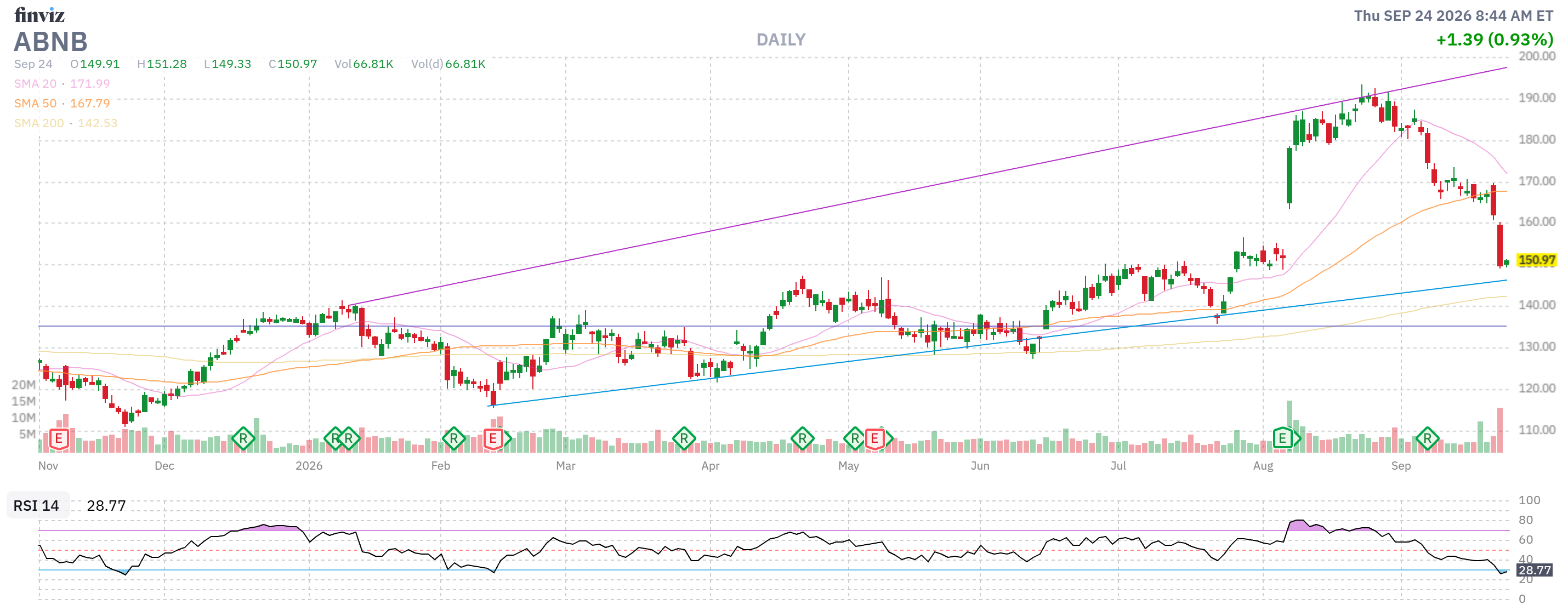Open the ABNB ticker title
Viewport: 1568px width, 616px height.
click(51, 42)
